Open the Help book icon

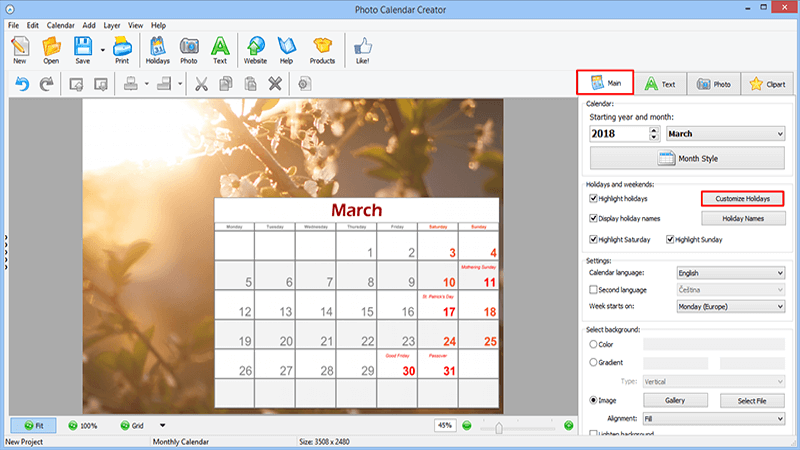click(286, 50)
